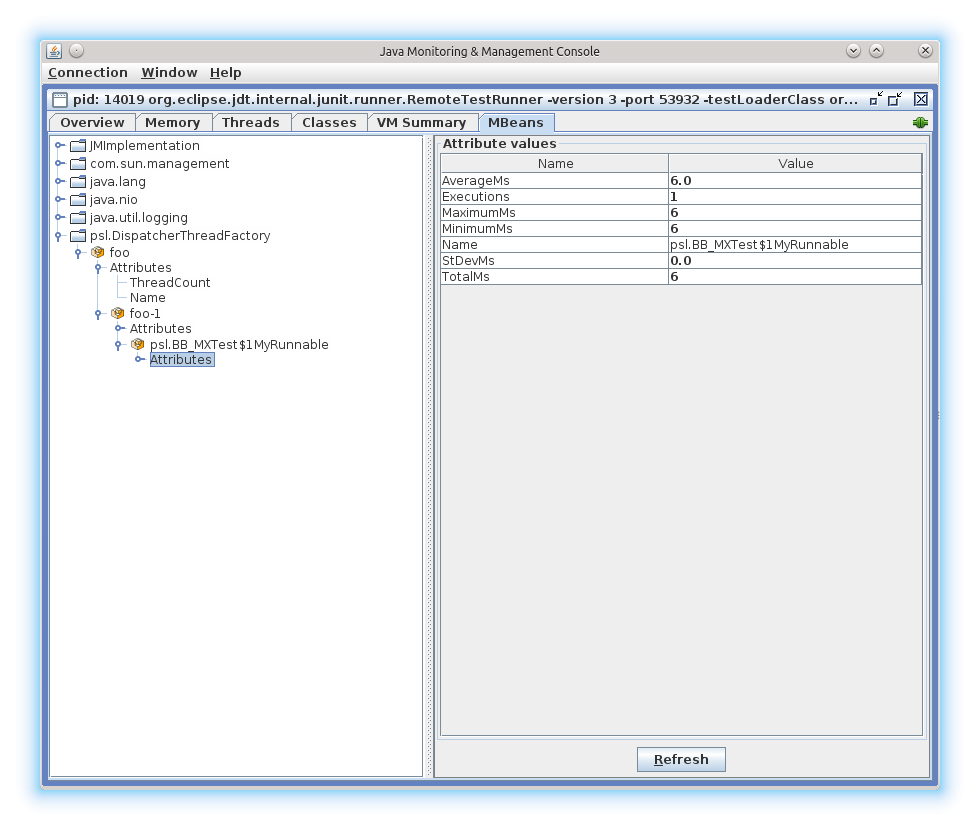Screen dimensions: 980x830
Task: Click the Java icon in title bar
Action: pos(54,51)
